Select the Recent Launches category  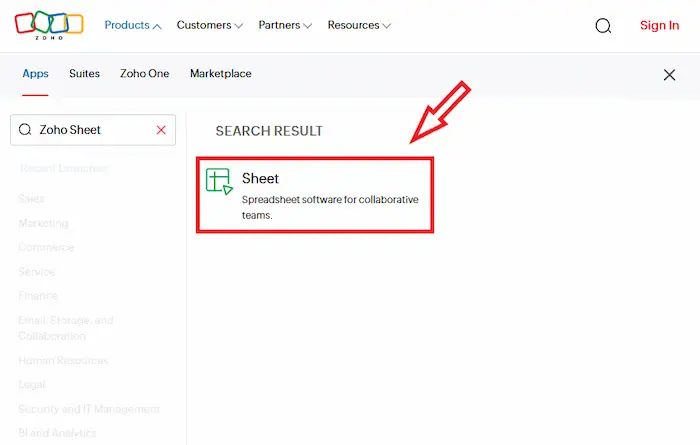tap(63, 168)
